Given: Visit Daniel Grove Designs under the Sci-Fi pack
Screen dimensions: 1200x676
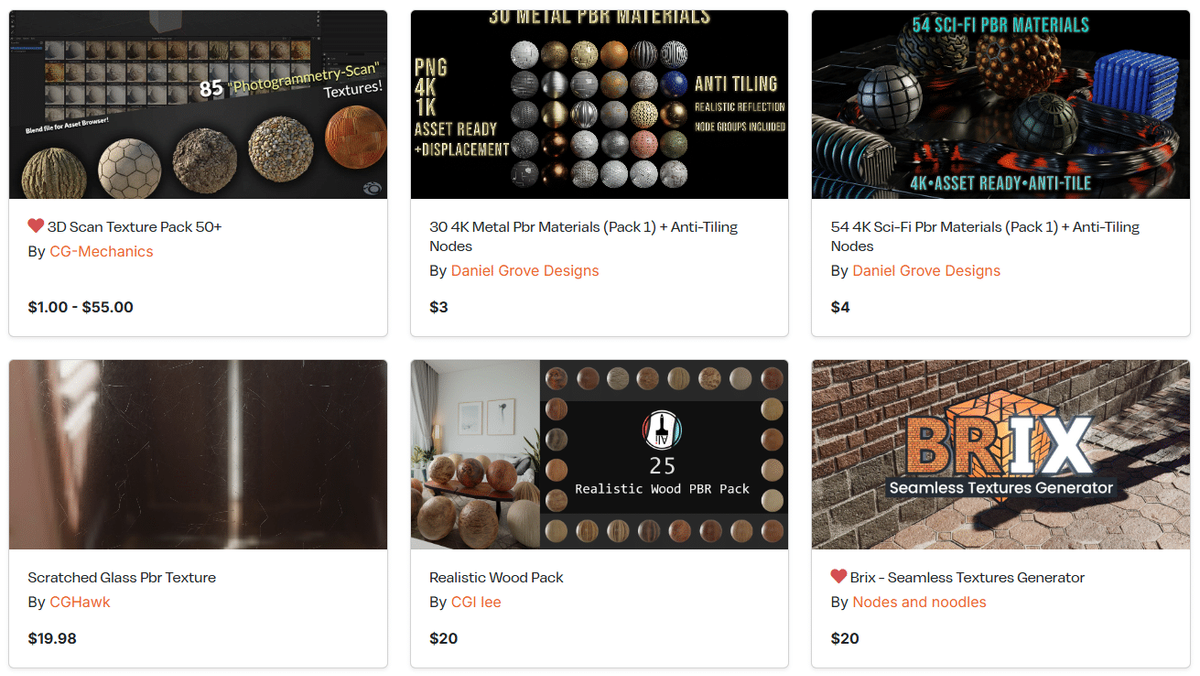Looking at the screenshot, I should tap(926, 270).
